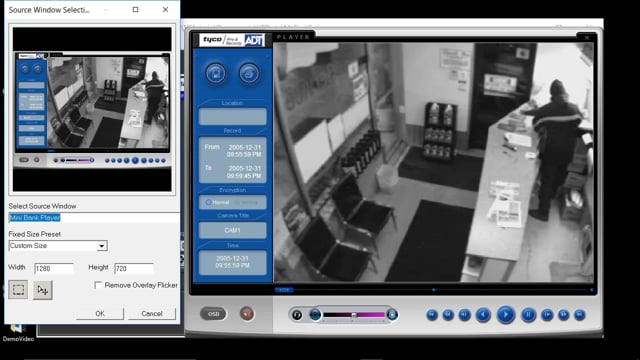Click the playback timeline marker below the video
Image resolution: width=640 pixels, height=360 pixels.
pyautogui.click(x=433, y=290)
